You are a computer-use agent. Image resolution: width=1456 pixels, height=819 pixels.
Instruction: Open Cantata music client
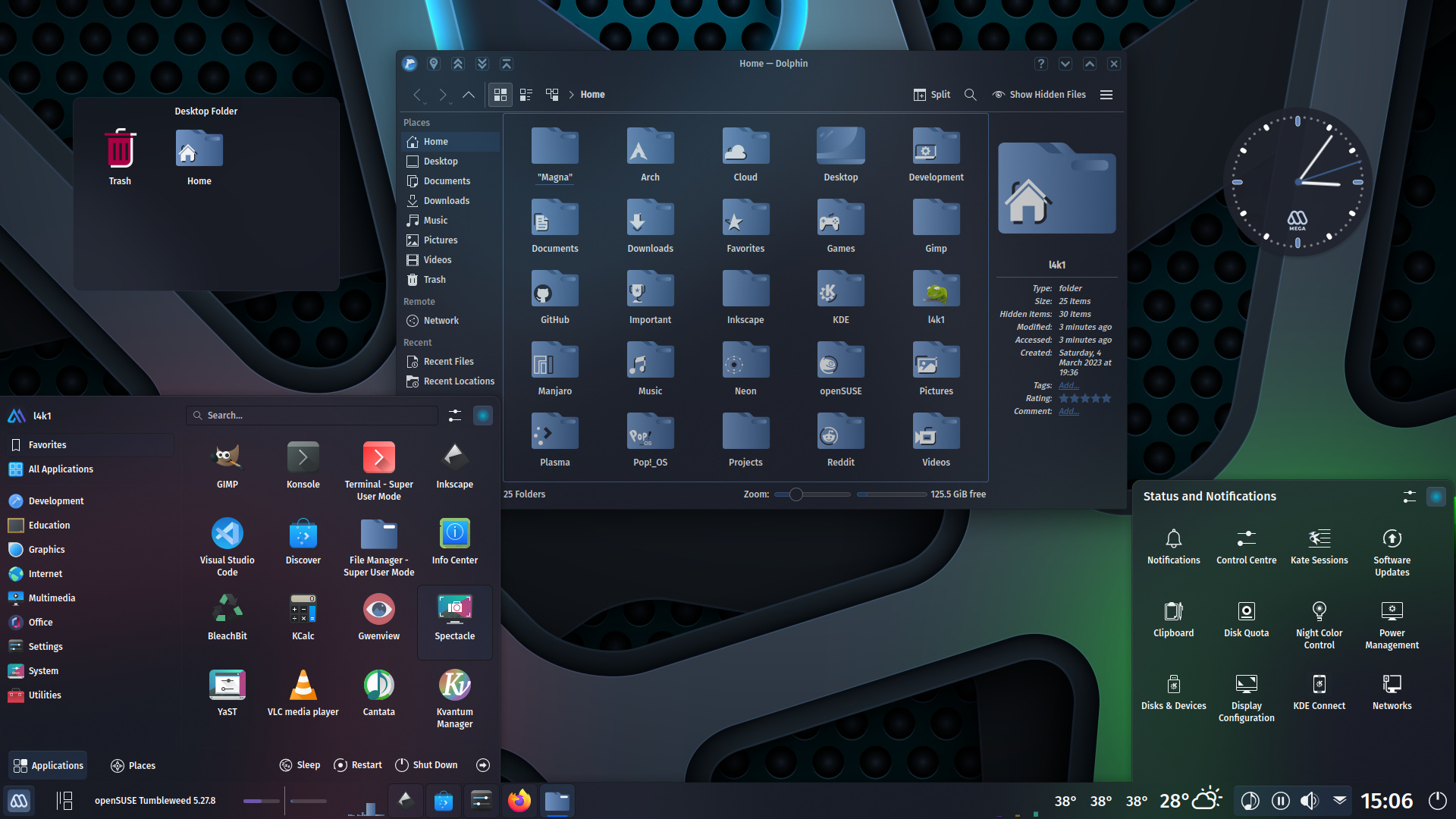coord(379,692)
